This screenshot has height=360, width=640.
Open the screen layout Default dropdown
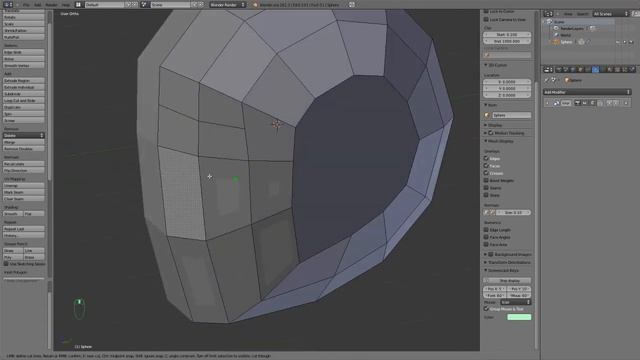coord(104,4)
